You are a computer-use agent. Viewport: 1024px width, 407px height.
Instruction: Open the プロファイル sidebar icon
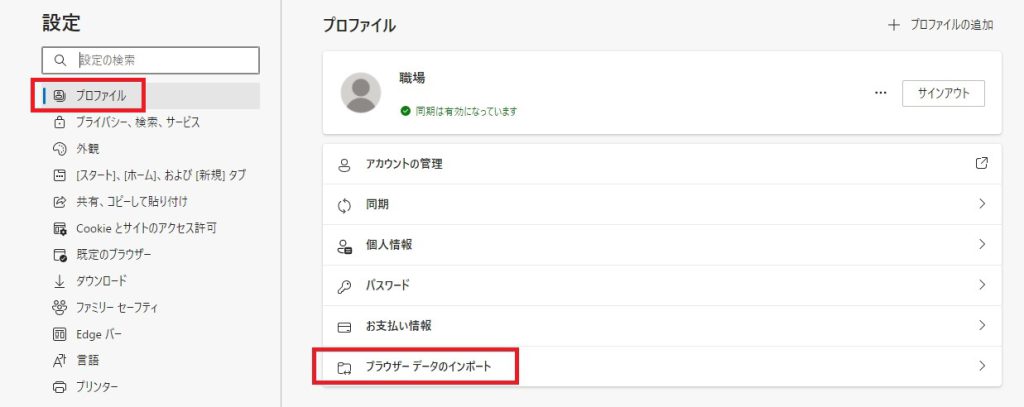point(59,96)
